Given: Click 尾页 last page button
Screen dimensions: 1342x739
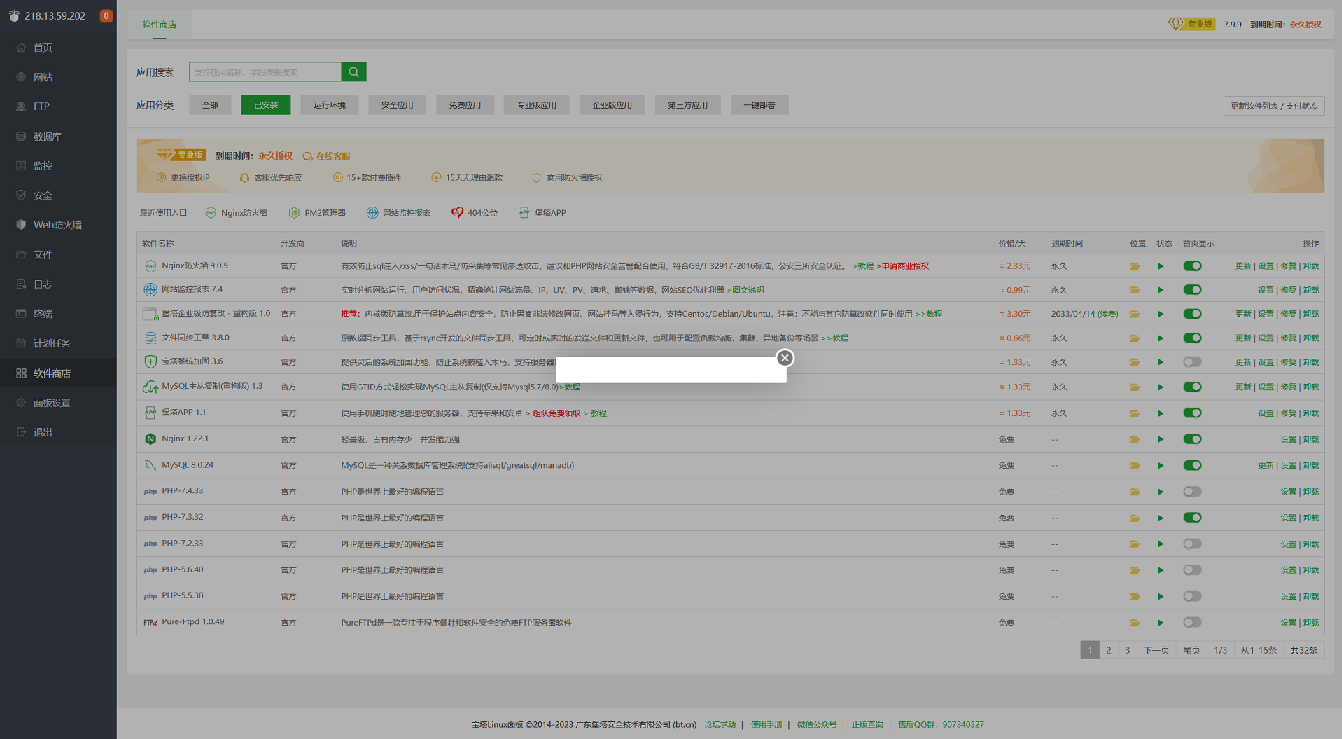Looking at the screenshot, I should (x=1191, y=650).
